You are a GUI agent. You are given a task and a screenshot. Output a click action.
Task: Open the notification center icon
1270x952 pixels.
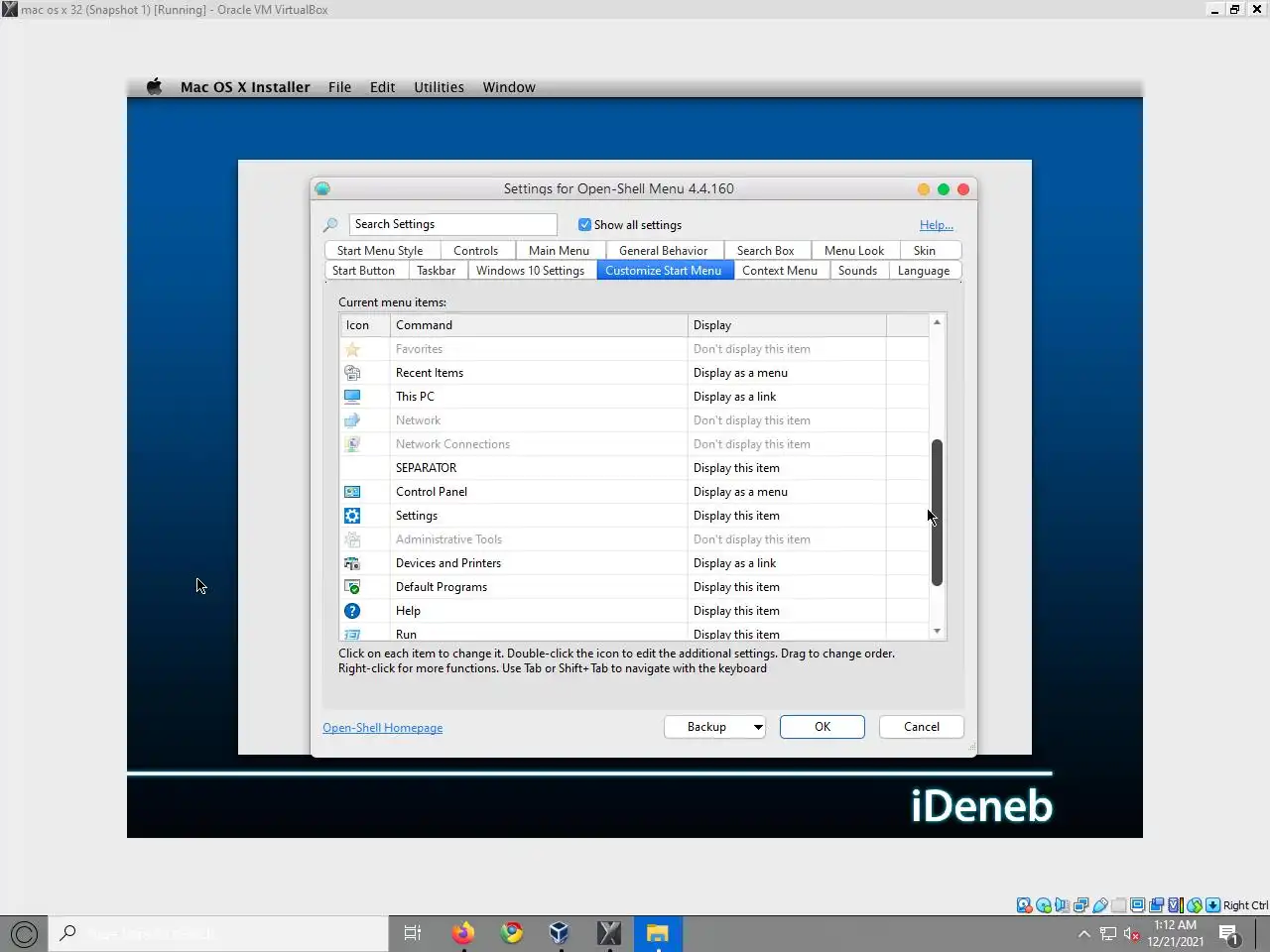tap(1229, 934)
